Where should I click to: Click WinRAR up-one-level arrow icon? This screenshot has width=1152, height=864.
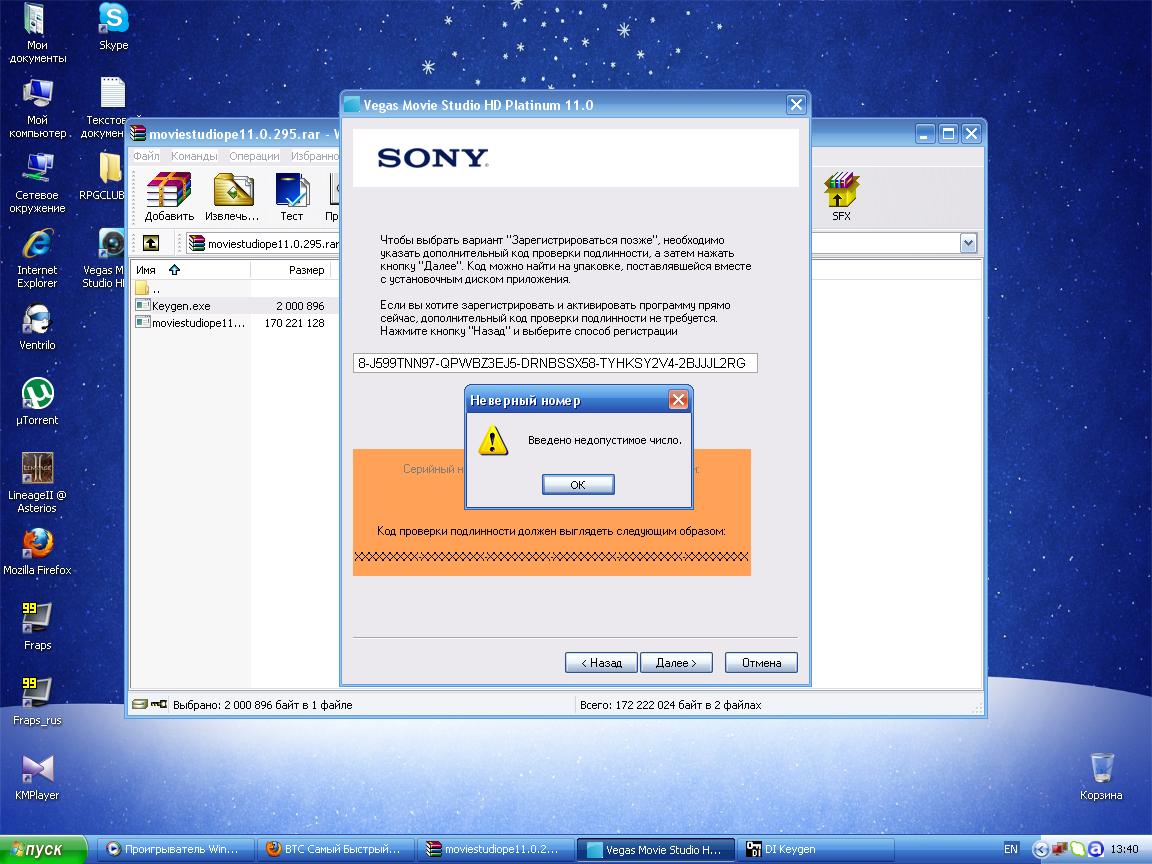pos(151,242)
